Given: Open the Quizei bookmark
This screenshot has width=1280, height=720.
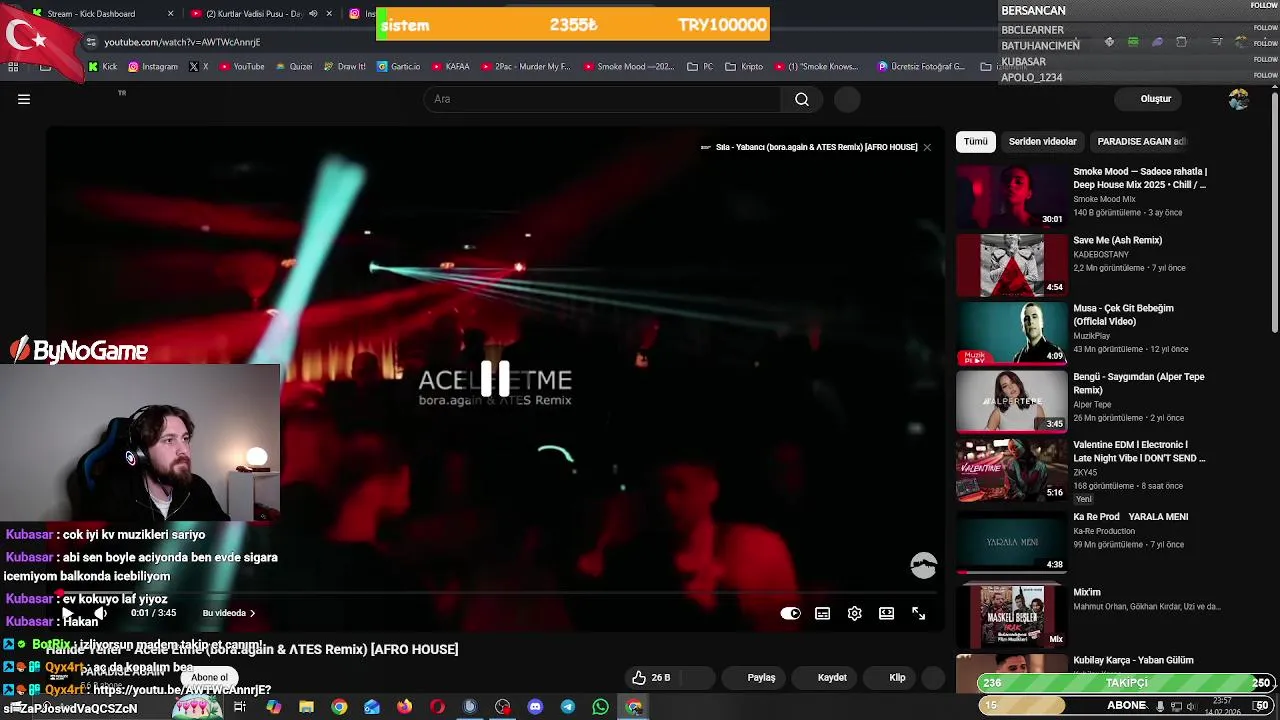Looking at the screenshot, I should pos(293,67).
